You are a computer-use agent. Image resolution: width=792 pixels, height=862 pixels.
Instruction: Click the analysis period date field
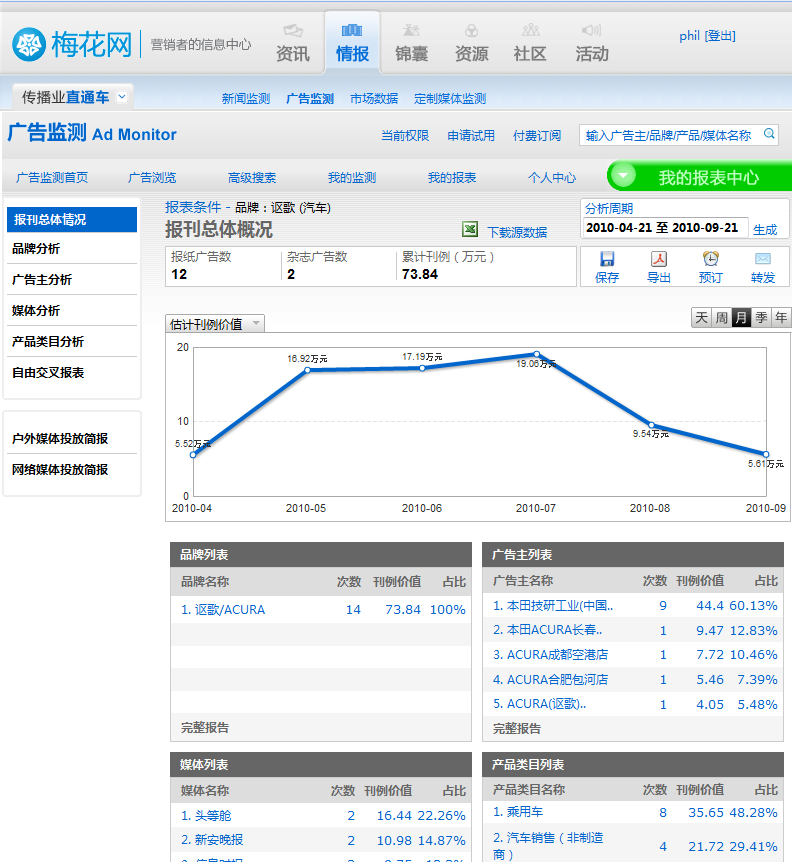tap(664, 228)
